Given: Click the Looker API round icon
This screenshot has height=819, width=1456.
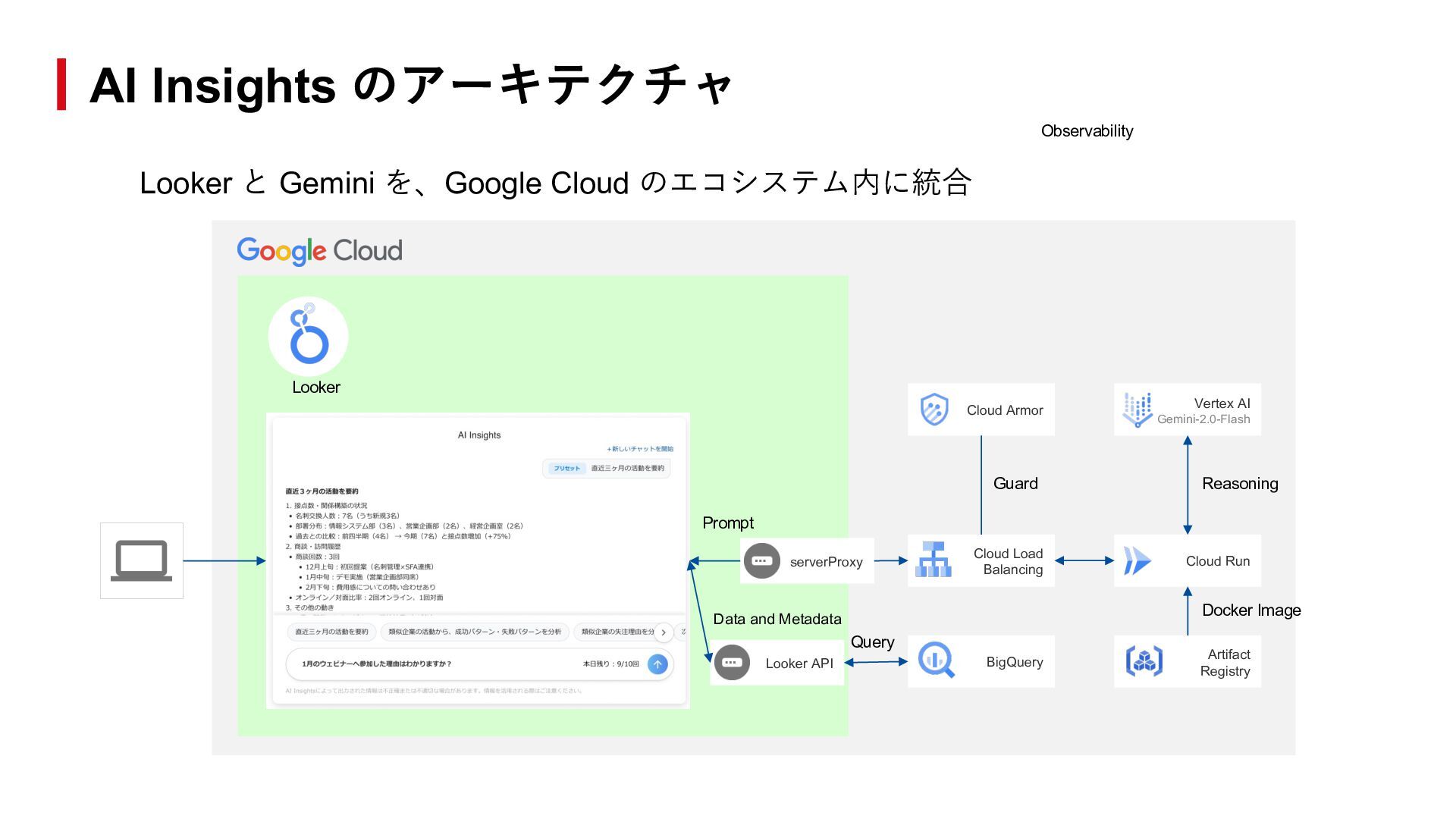Looking at the screenshot, I should [x=732, y=662].
